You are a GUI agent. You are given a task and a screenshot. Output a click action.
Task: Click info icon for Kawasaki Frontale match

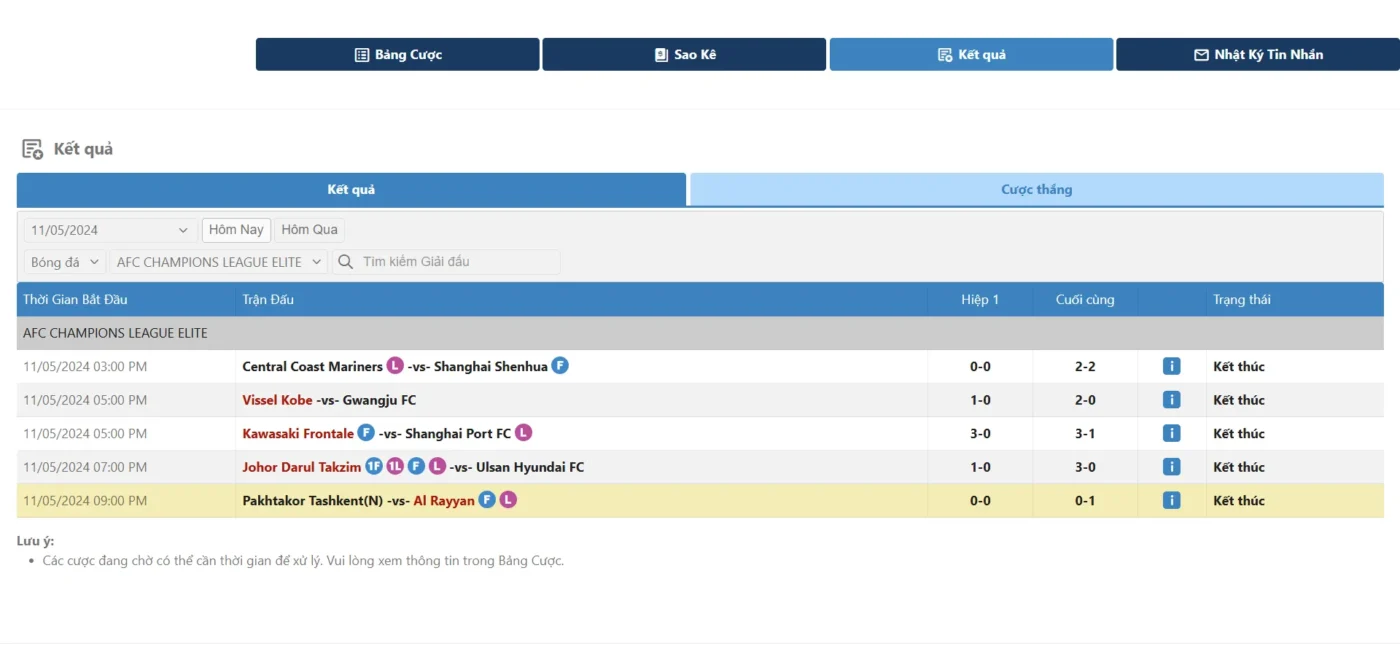pyautogui.click(x=1171, y=434)
